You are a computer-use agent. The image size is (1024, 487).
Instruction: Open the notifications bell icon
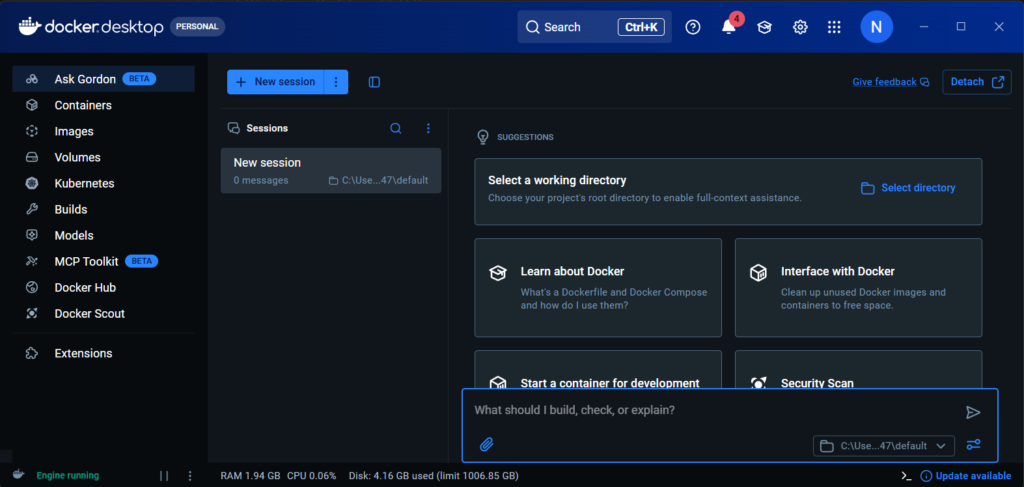(x=729, y=28)
